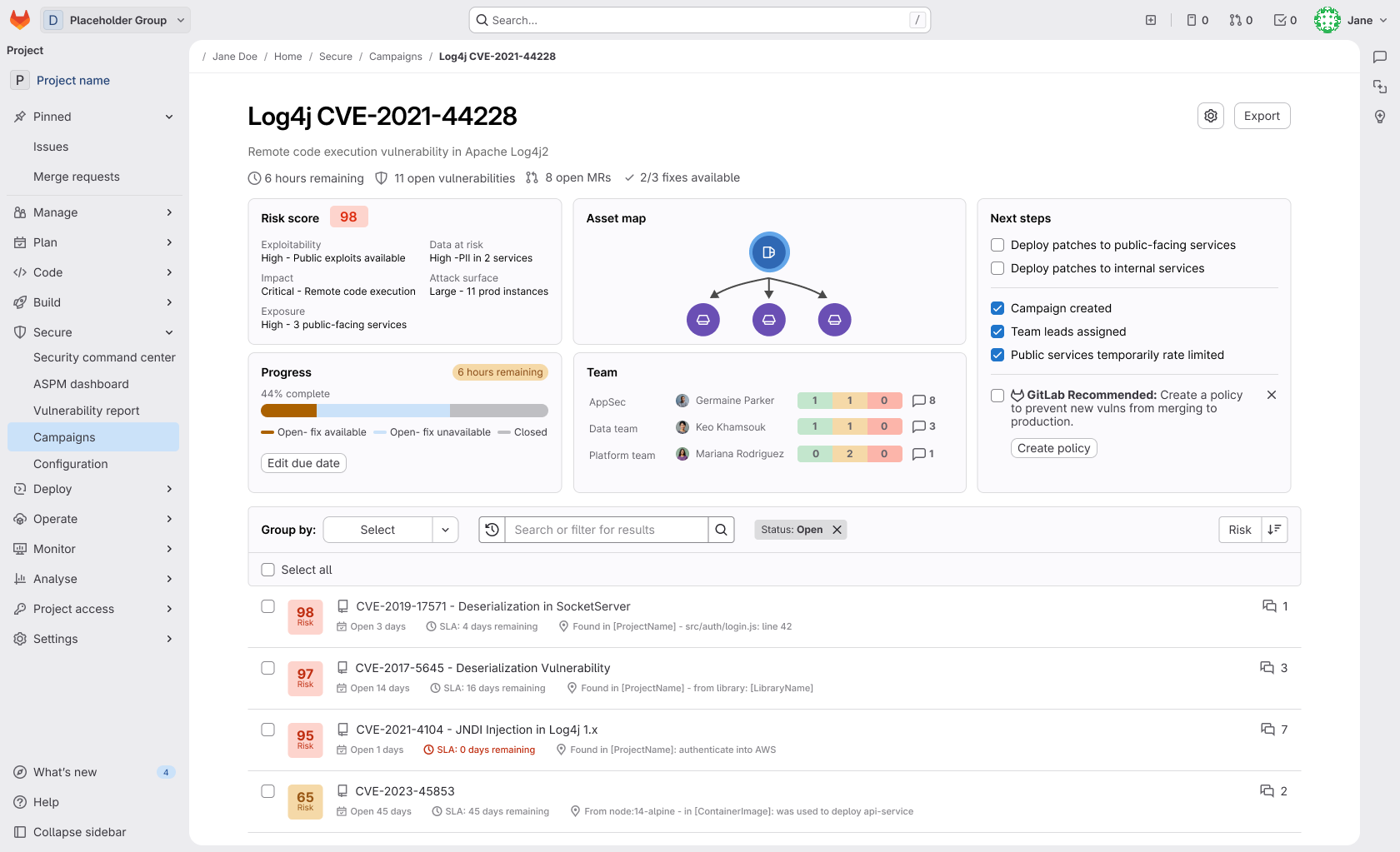Viewport: 1400px width, 852px height.
Task: Open the create new plus icon
Action: [1151, 20]
